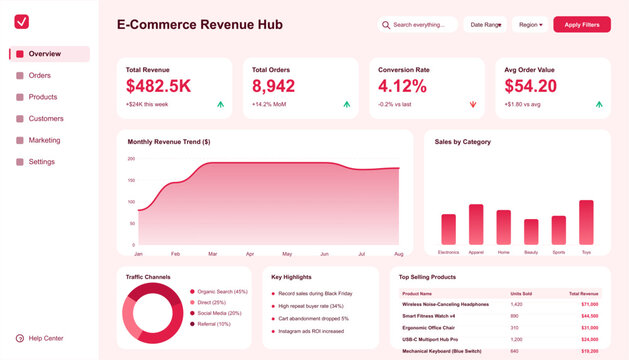
Task: Click the $44,500 revenue cell
Action: 590,316
